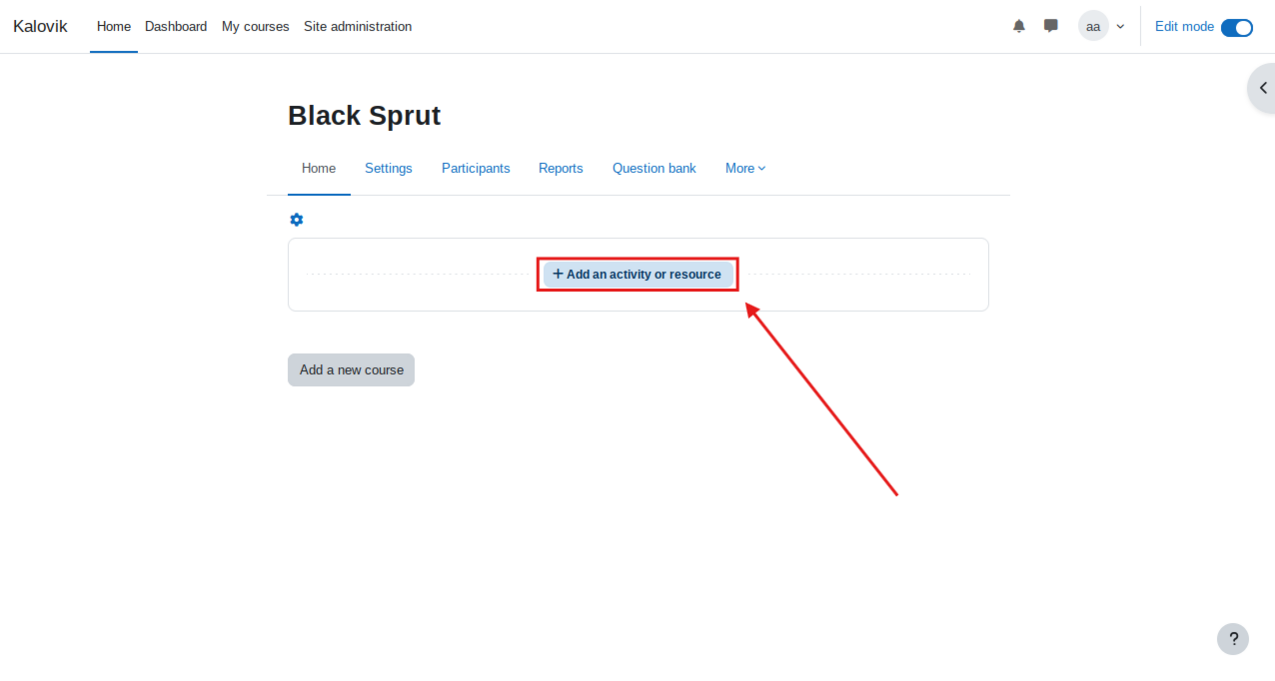Image resolution: width=1275 pixels, height=681 pixels.
Task: Expand the block drawer arrow
Action: coord(1262,88)
